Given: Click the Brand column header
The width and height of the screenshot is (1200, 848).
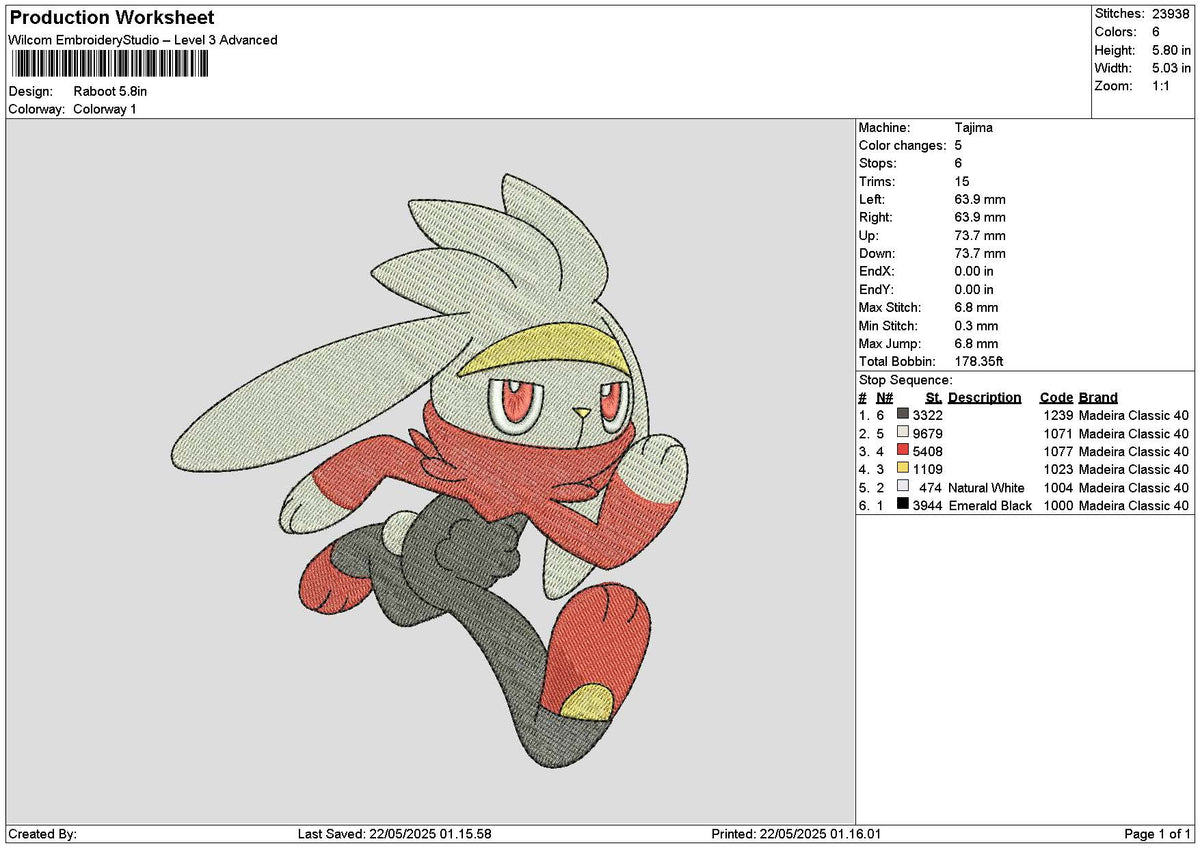Looking at the screenshot, I should click(x=1098, y=397).
